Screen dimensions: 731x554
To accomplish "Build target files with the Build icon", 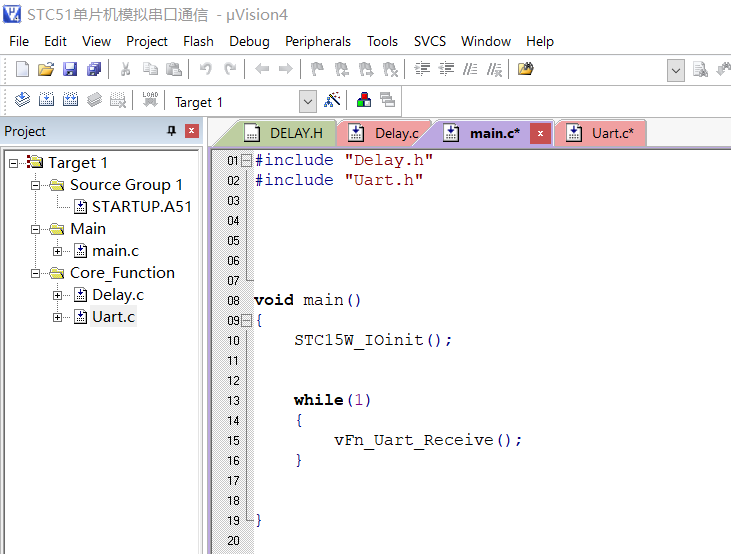I will point(46,99).
